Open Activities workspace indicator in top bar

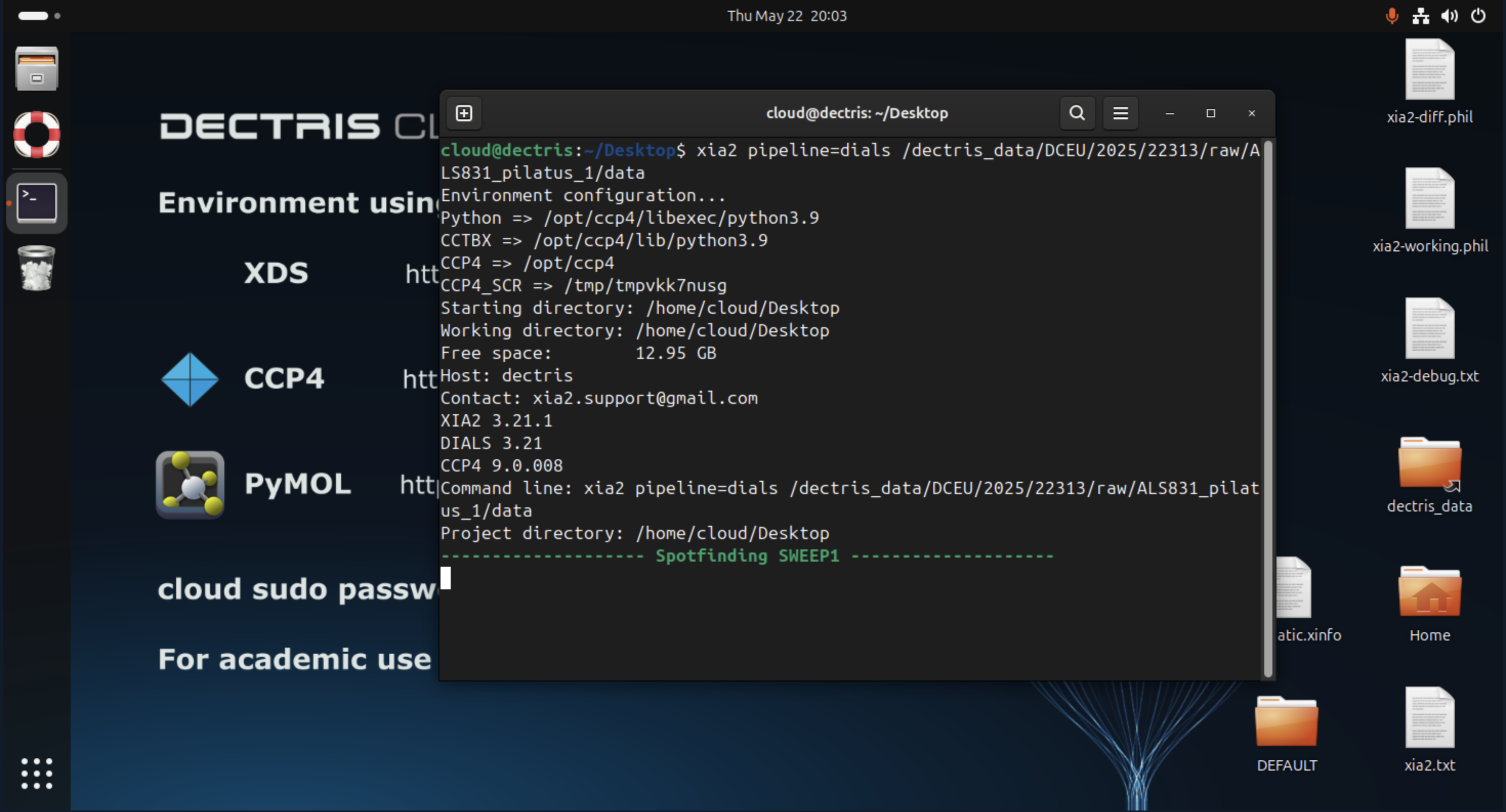[39, 16]
